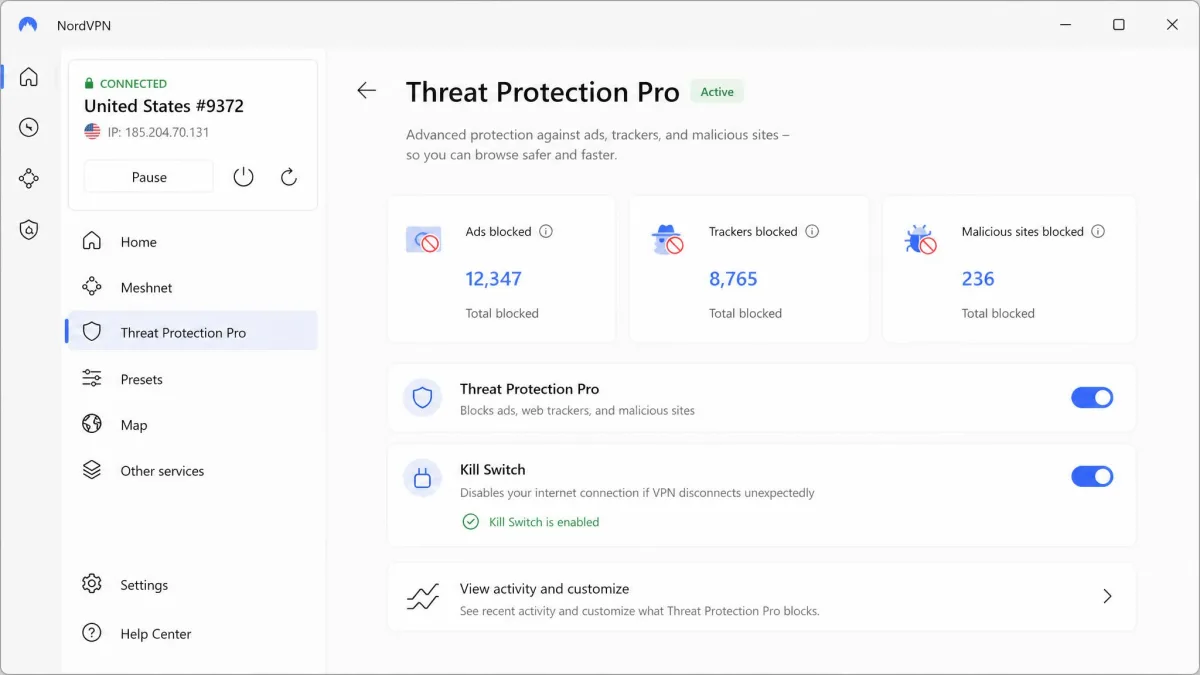1200x675 pixels.
Task: Click the activity graph icon
Action: coord(422,598)
